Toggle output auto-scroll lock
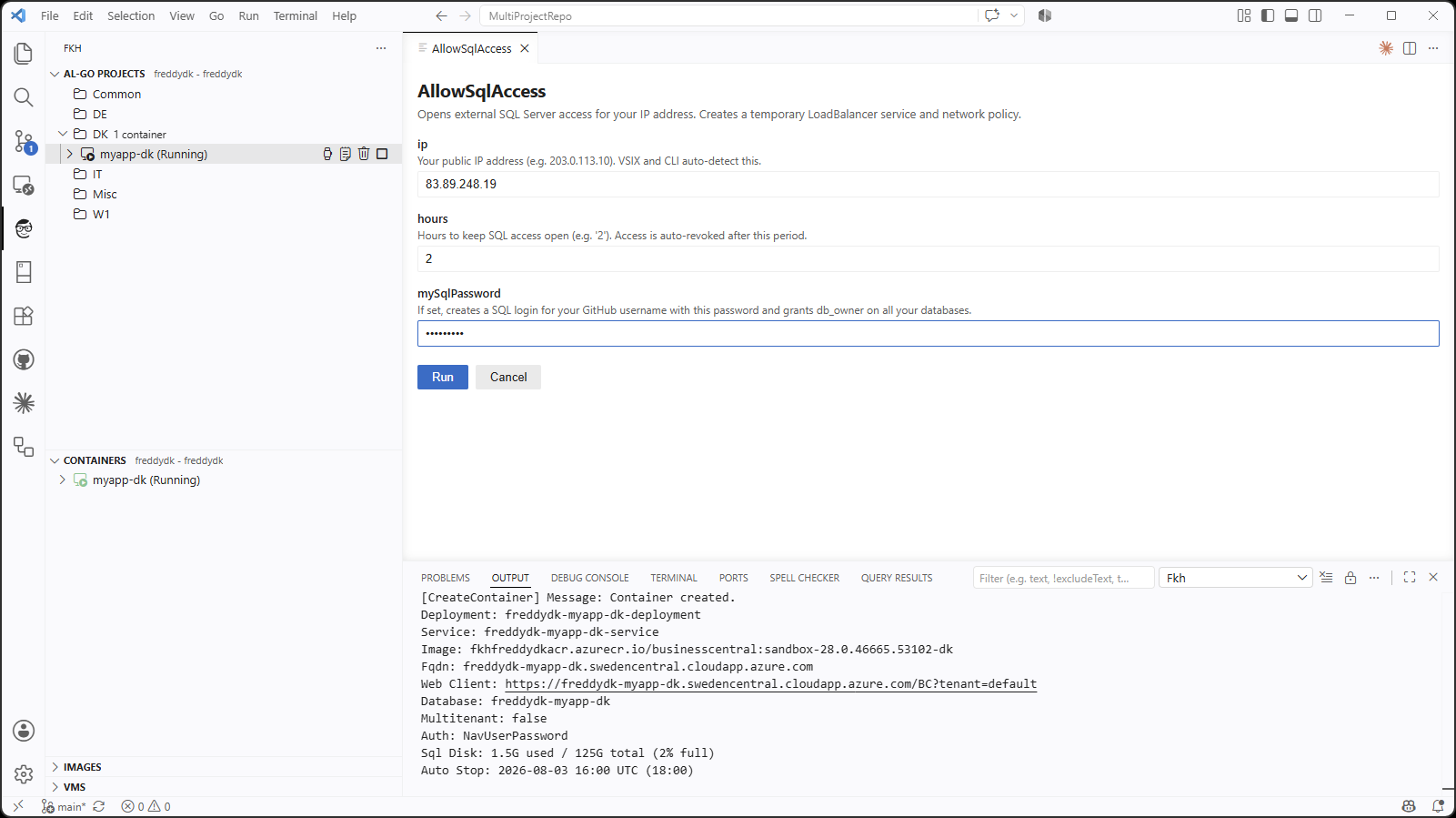The height and width of the screenshot is (818, 1456). click(x=1351, y=578)
